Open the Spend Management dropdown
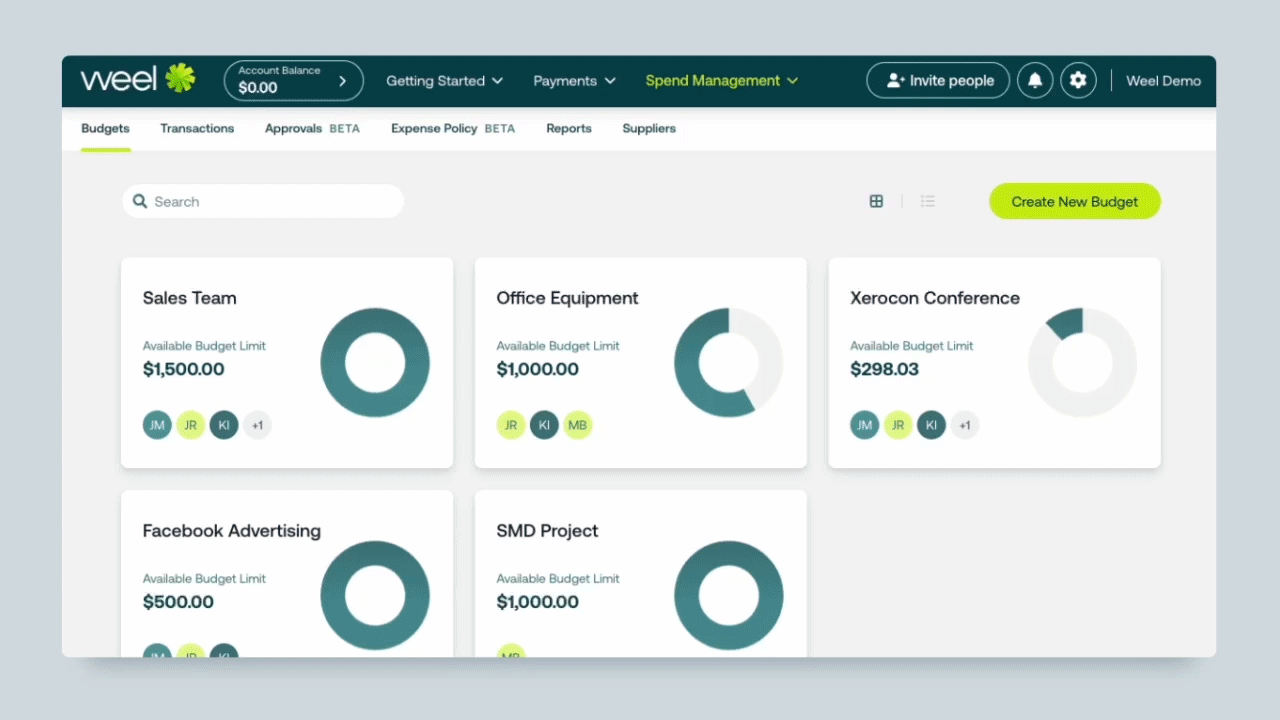 coord(722,81)
